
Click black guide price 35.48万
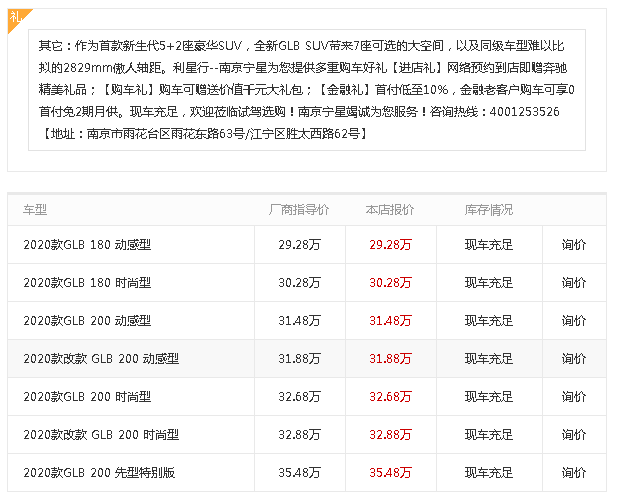299,473
